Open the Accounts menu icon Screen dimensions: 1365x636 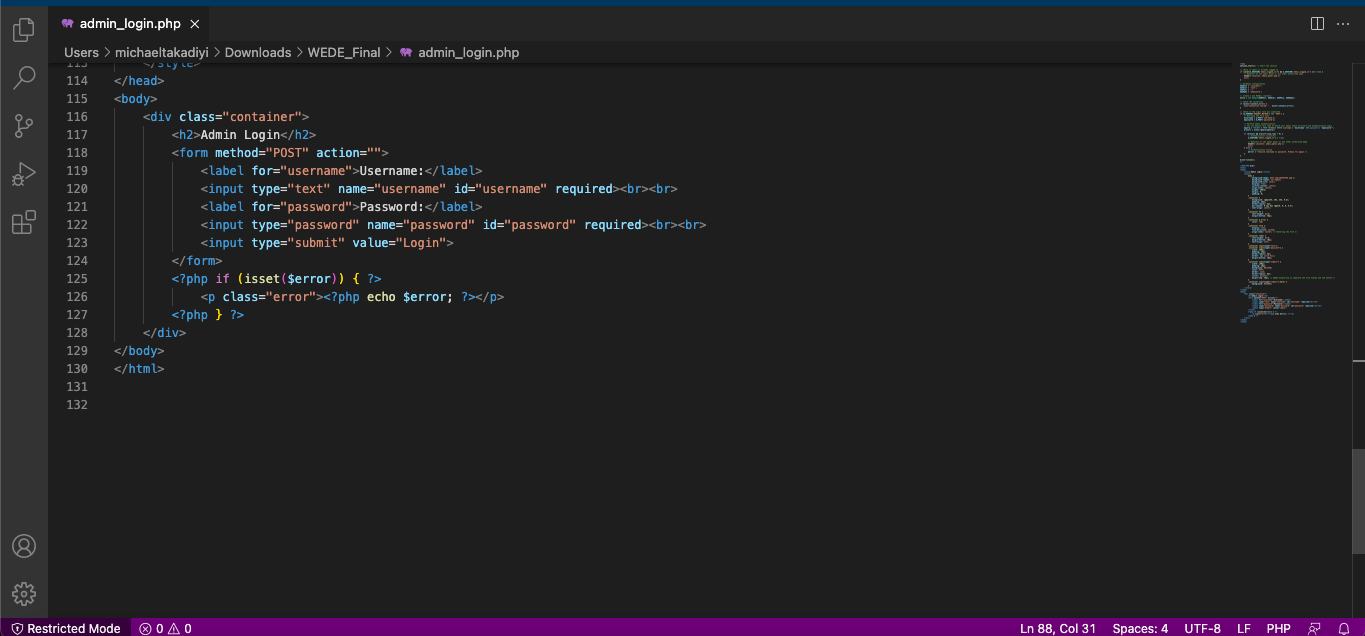click(23, 546)
